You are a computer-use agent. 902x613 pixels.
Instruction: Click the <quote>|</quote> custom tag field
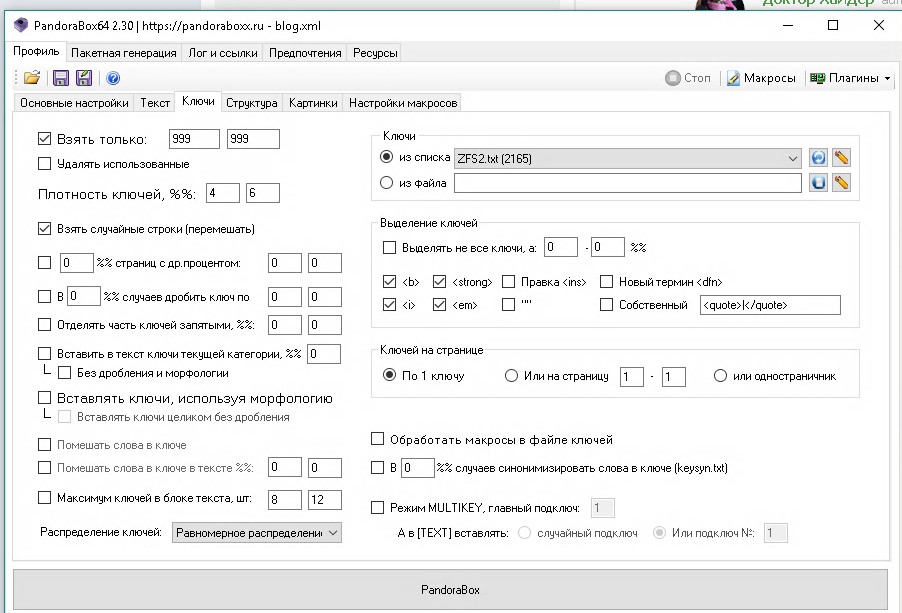(x=770, y=305)
